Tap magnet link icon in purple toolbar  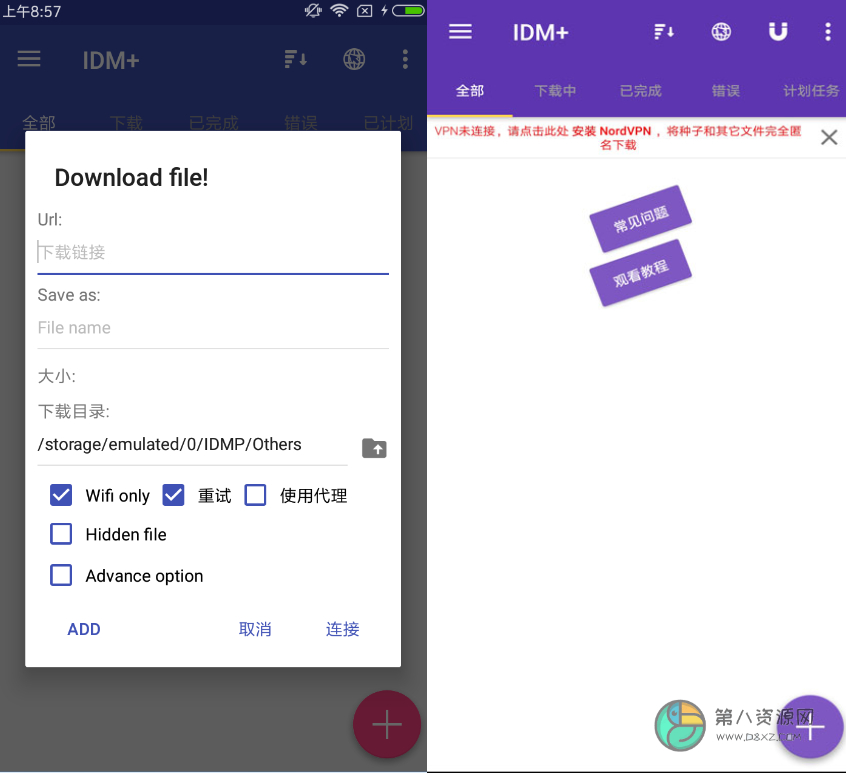click(777, 32)
